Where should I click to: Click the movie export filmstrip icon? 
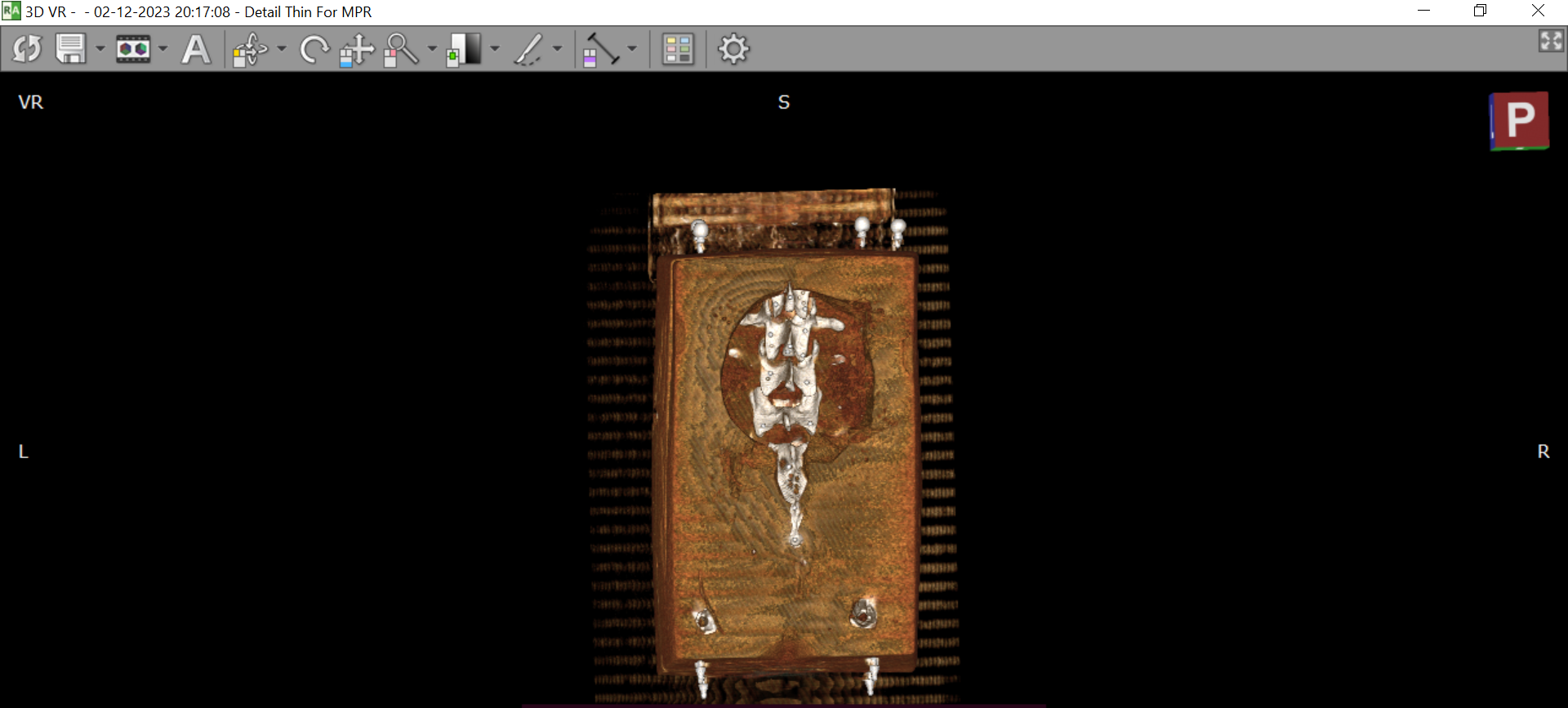click(133, 49)
